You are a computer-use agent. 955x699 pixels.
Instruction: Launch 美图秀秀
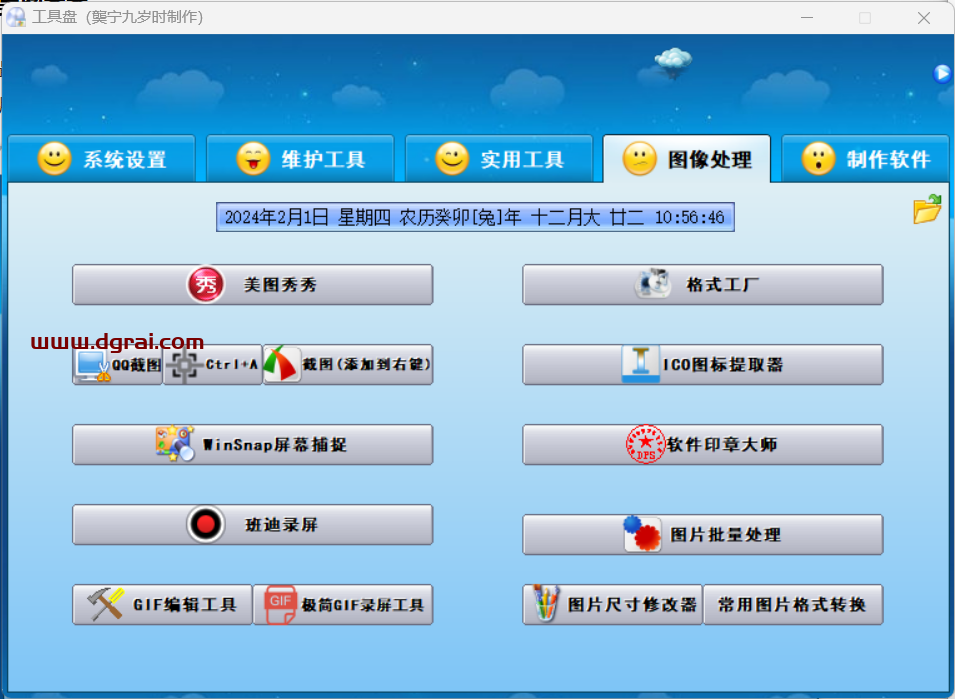pyautogui.click(x=253, y=284)
